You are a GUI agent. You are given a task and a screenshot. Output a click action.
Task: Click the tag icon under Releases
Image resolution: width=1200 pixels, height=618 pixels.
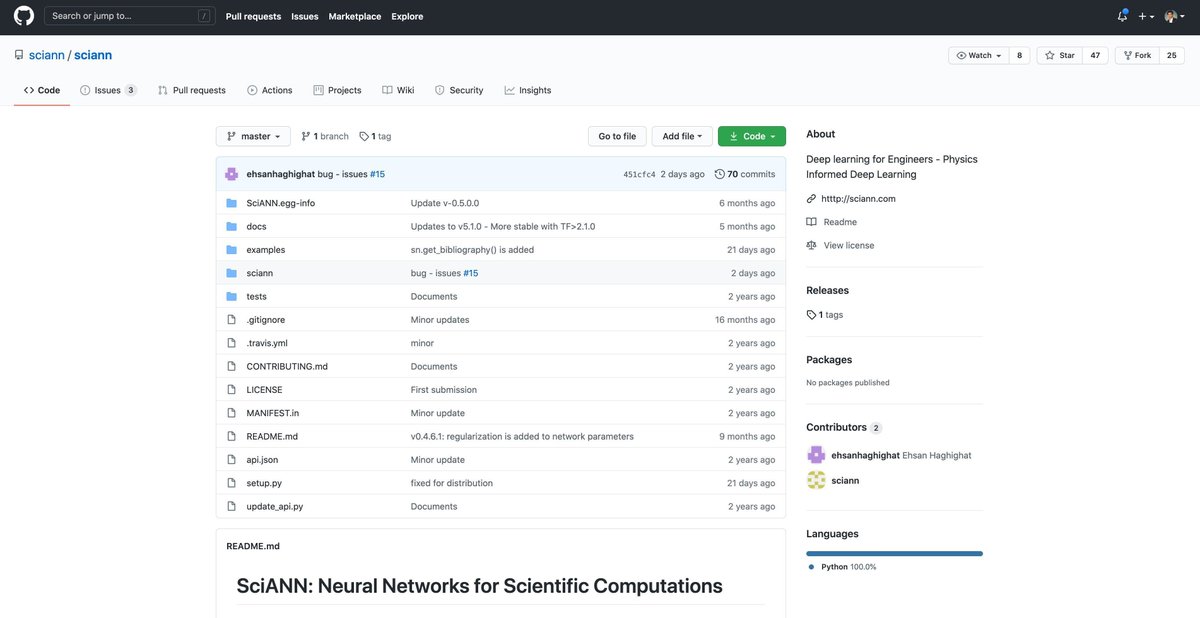[811, 315]
